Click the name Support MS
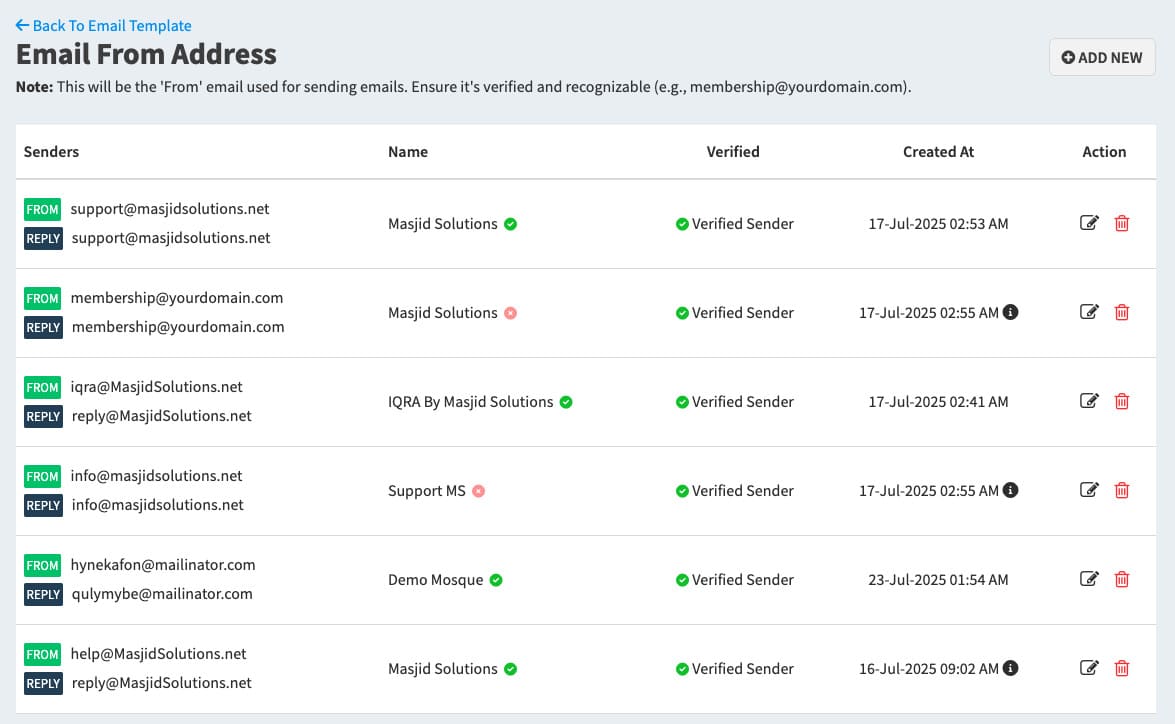The height and width of the screenshot is (724, 1175). [426, 491]
